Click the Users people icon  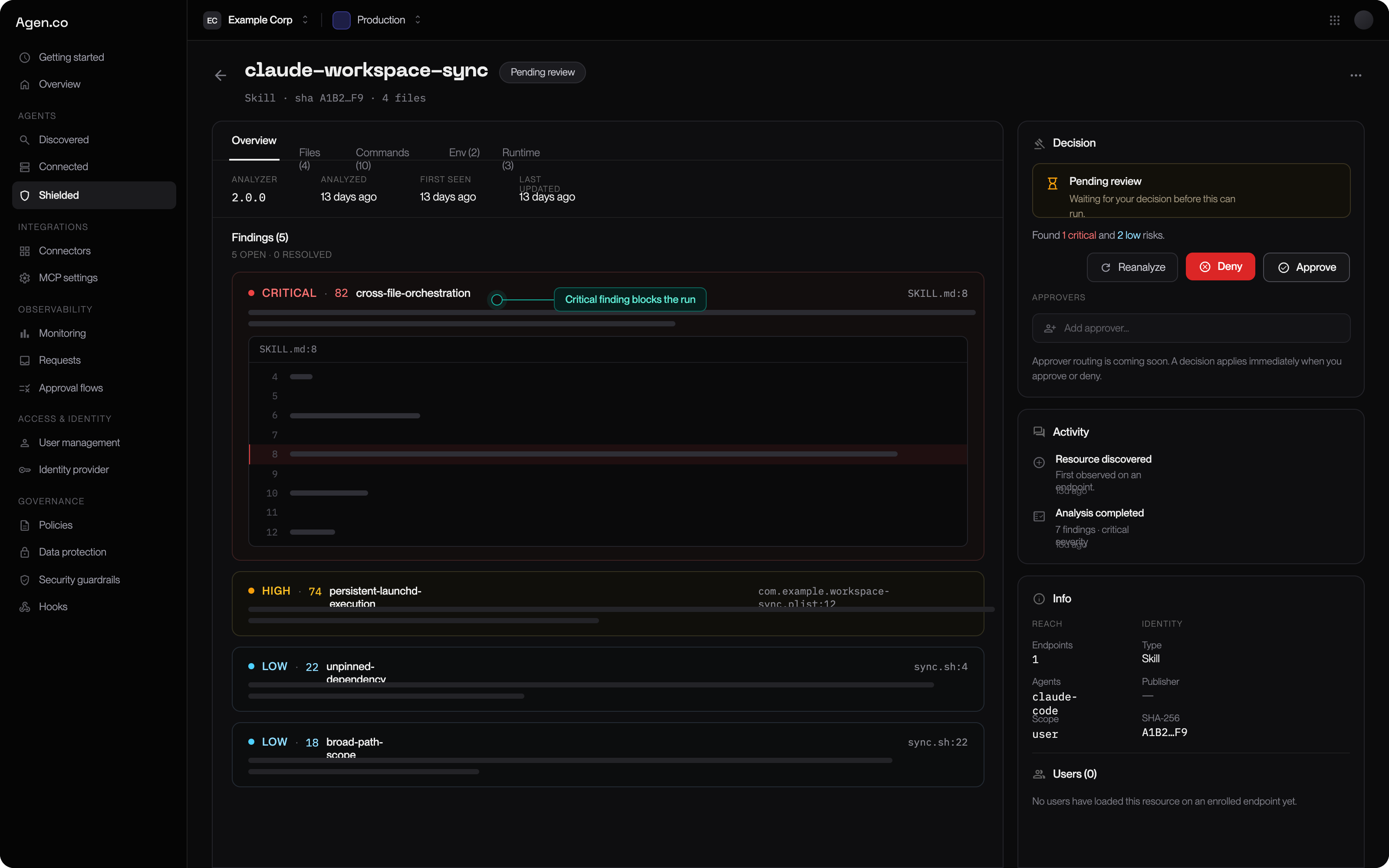tap(1039, 774)
